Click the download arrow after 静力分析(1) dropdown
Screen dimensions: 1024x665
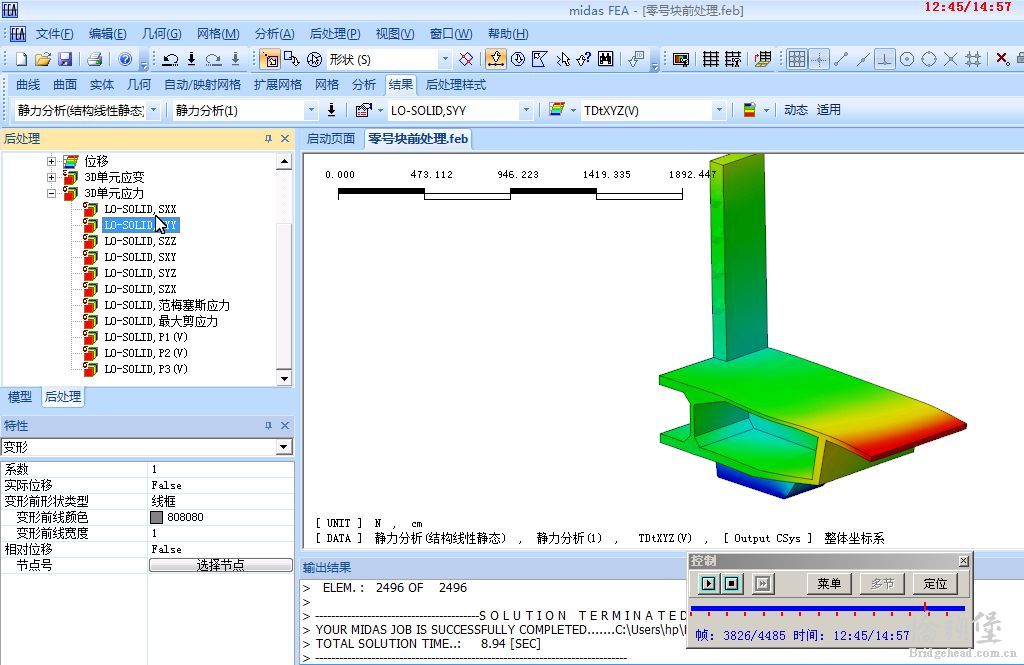click(331, 110)
